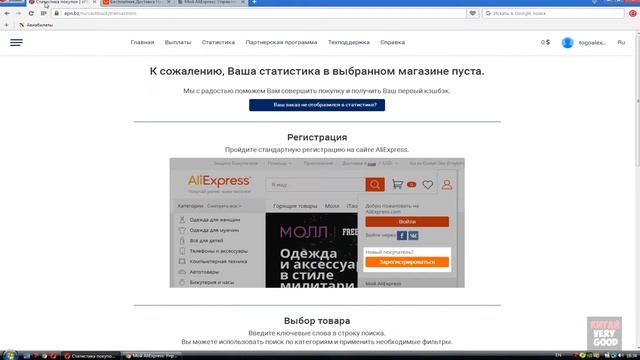Viewport: 640px width, 360px height.
Task: Click the taskbar clock
Action: [x=633, y=356]
